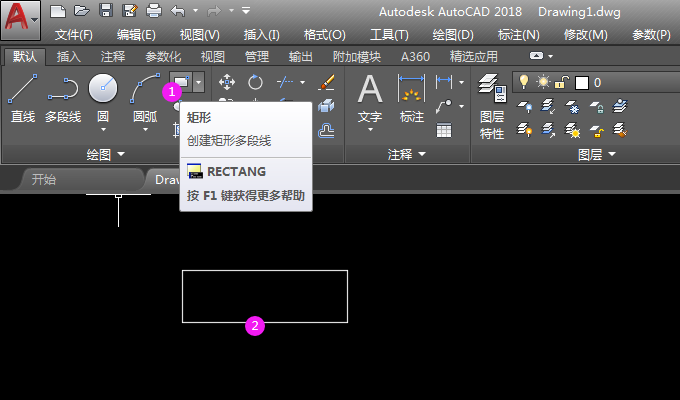Select the Erase tool
The width and height of the screenshot is (680, 400).
326,82
